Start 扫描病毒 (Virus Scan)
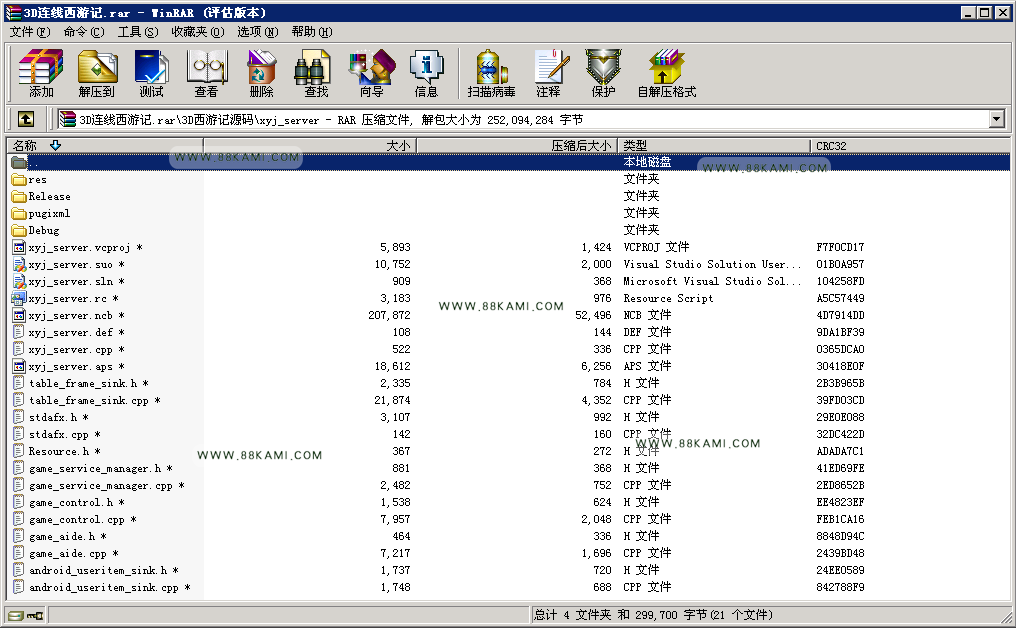The image size is (1016, 628). pos(492,73)
